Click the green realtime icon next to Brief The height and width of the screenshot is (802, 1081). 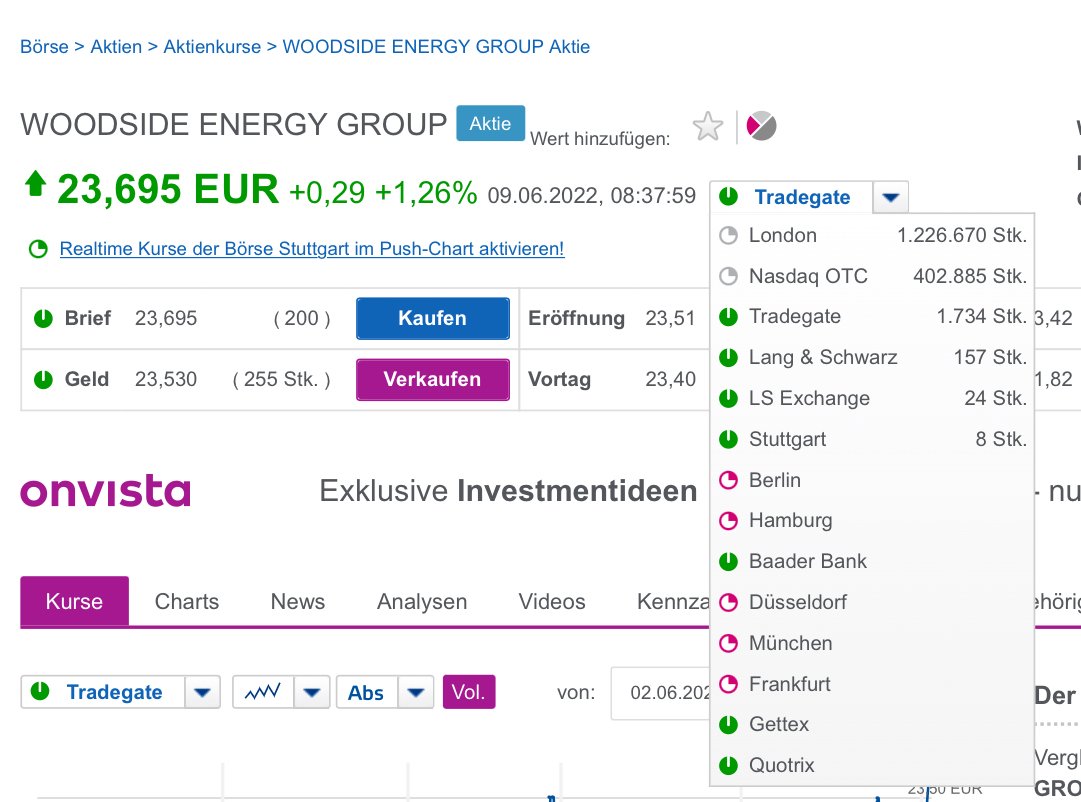tap(43, 319)
